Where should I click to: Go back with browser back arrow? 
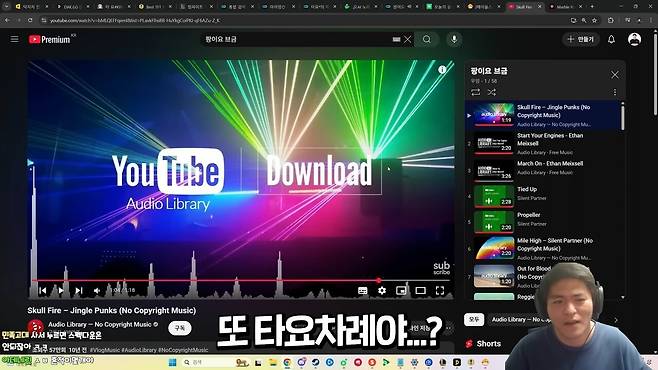click(x=8, y=20)
